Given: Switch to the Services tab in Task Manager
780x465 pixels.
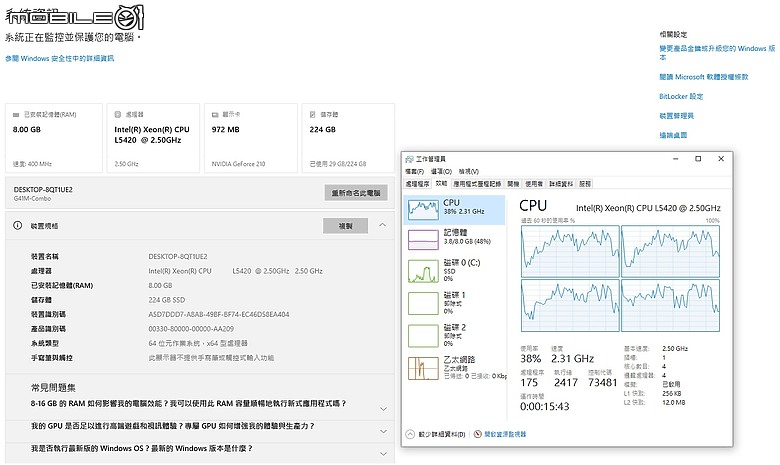Looking at the screenshot, I should click(x=585, y=184).
